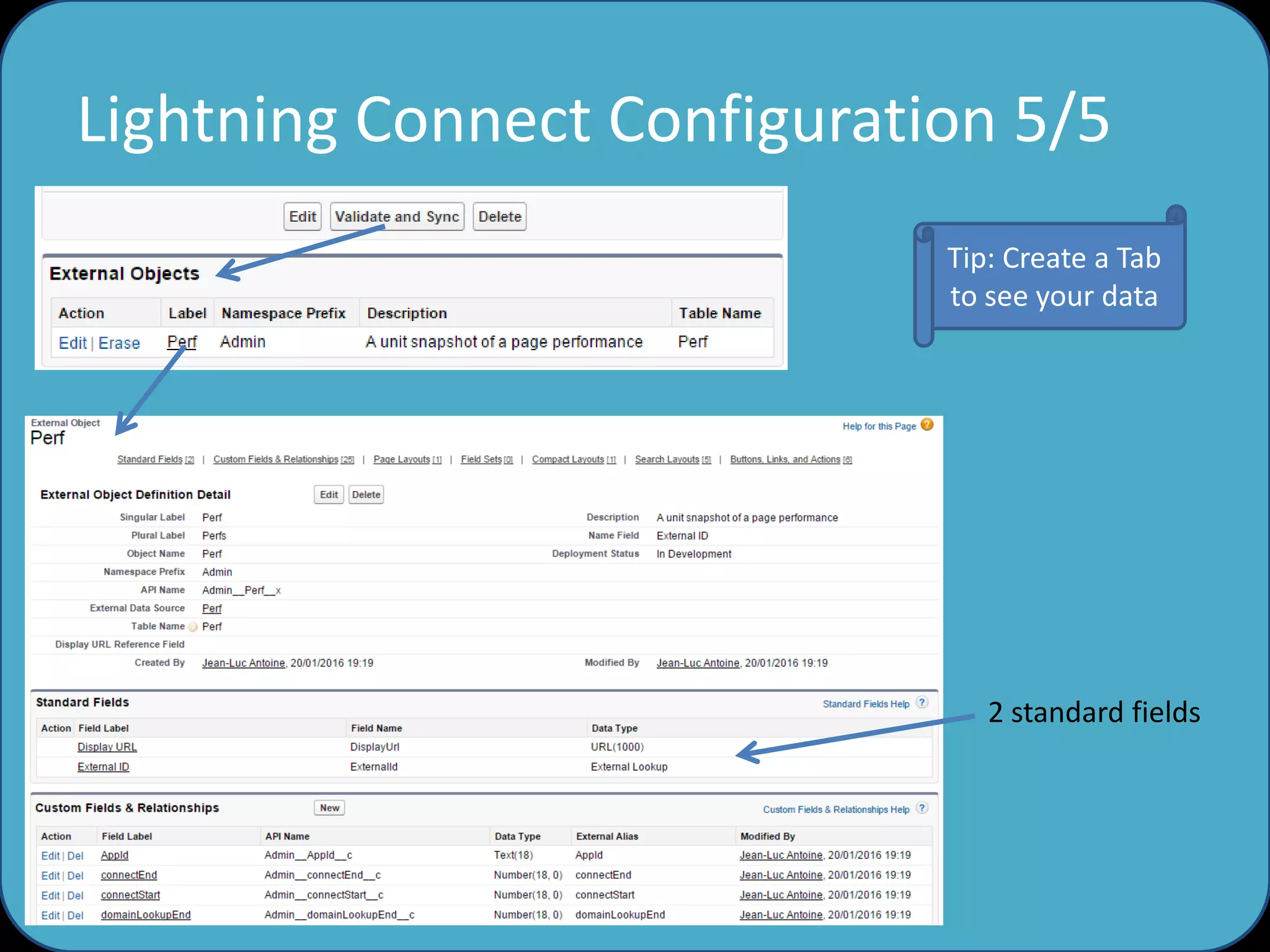Click the Perfs plural label value

pos(214,536)
